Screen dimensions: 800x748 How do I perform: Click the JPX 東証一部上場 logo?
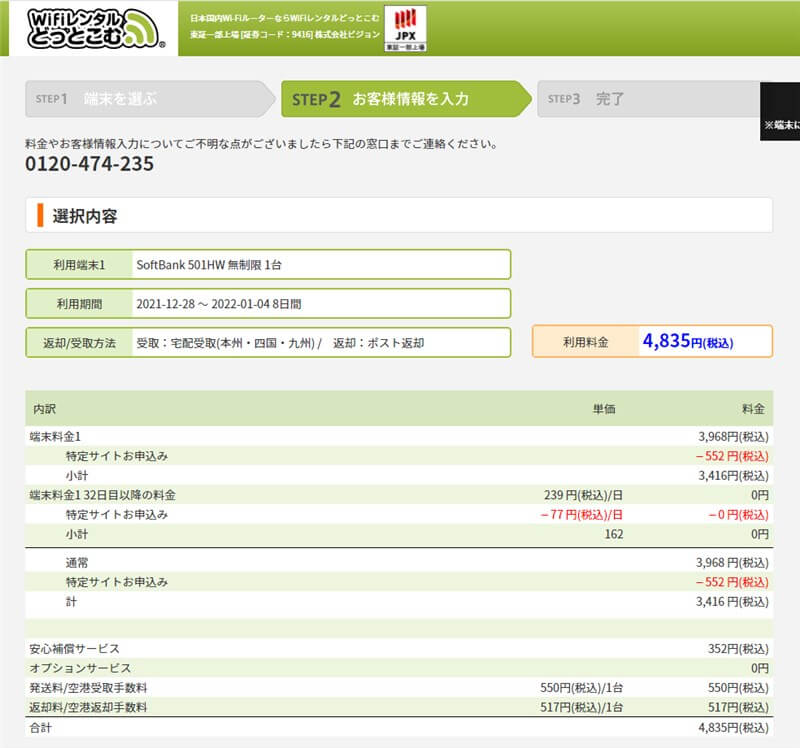pyautogui.click(x=407, y=27)
